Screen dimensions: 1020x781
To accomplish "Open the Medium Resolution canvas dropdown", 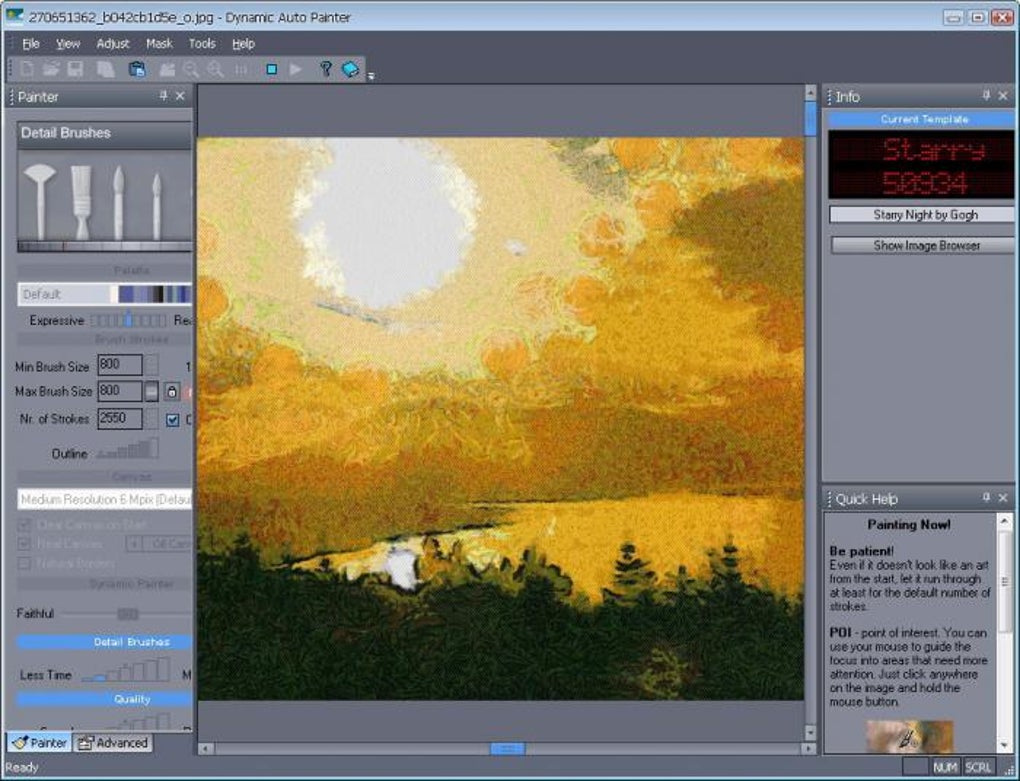I will click(105, 499).
